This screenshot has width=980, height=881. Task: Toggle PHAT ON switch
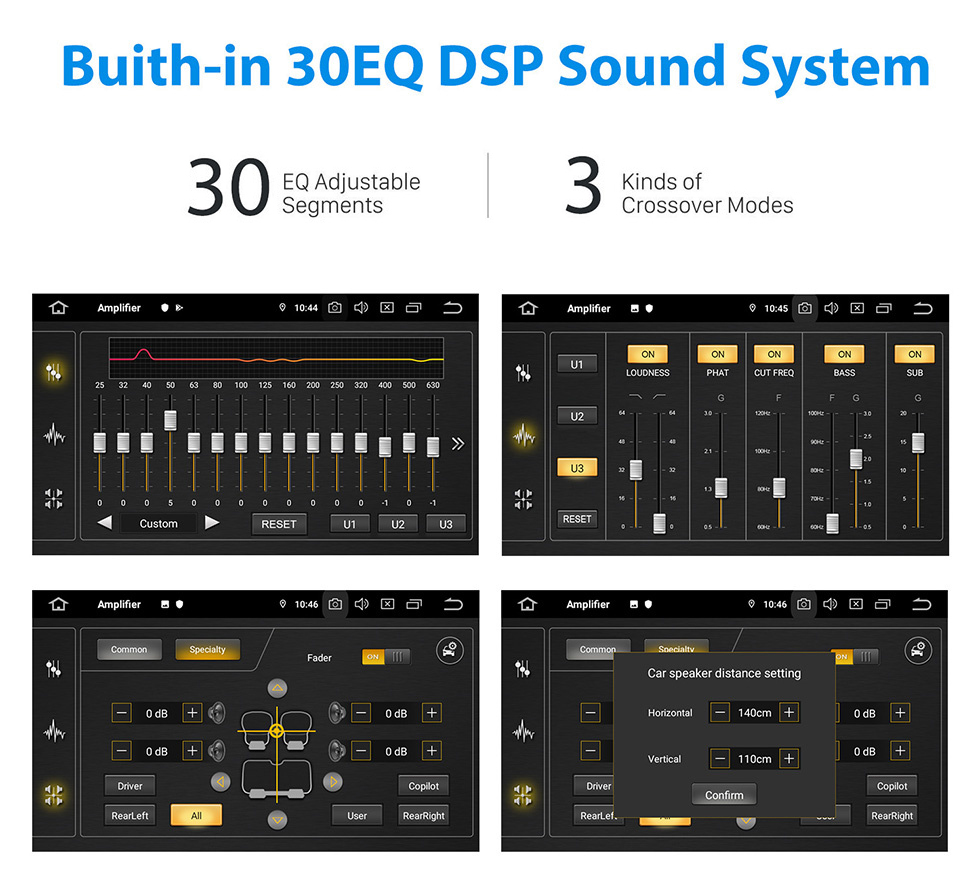tap(718, 354)
